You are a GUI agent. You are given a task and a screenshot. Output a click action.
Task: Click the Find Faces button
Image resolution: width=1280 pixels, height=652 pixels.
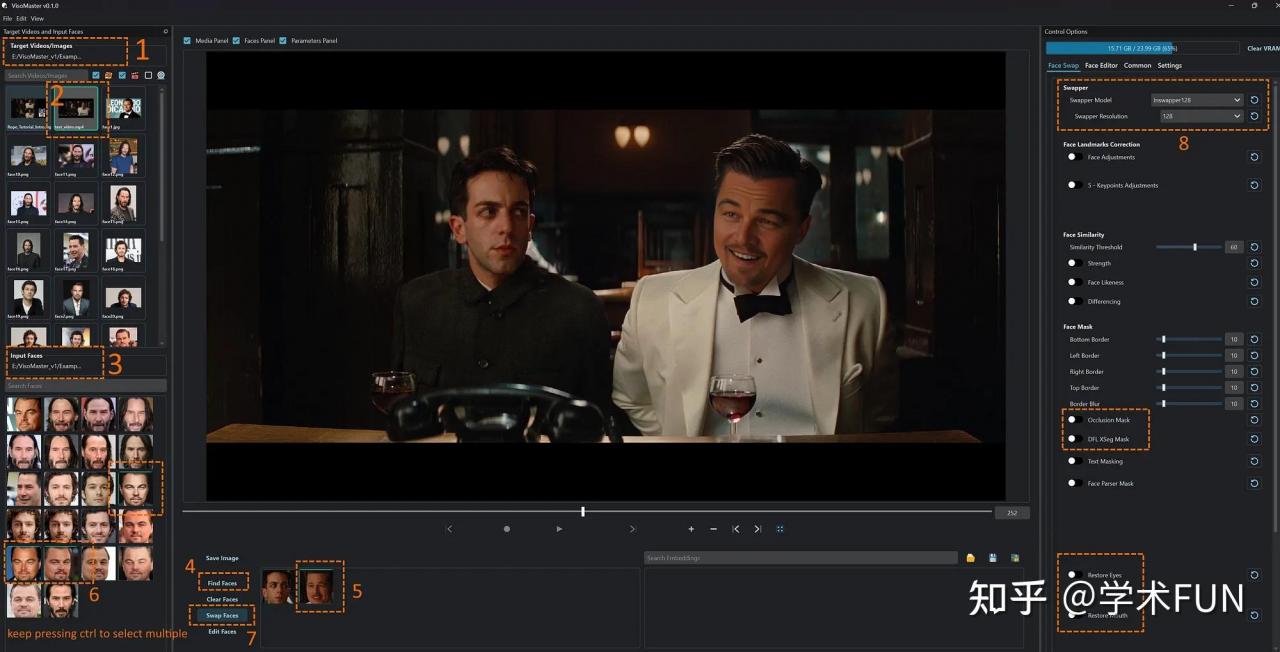[x=222, y=583]
